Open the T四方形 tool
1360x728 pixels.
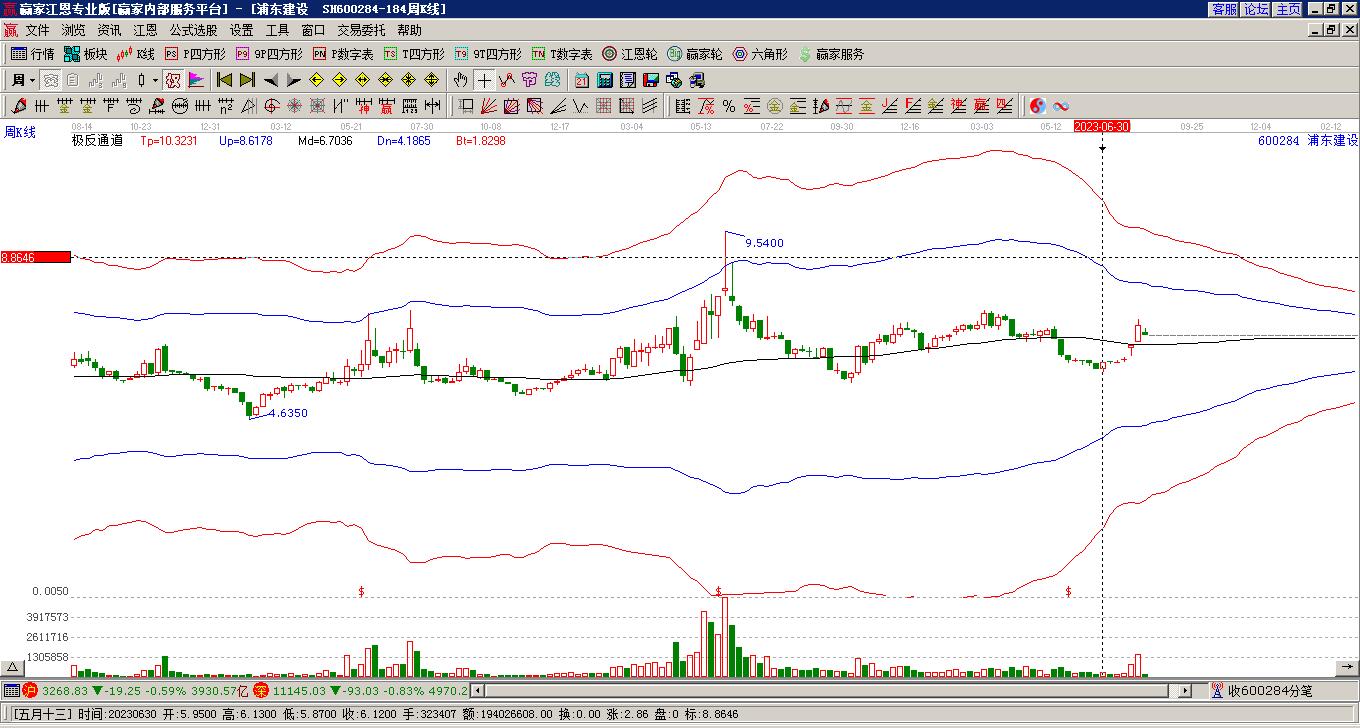(414, 54)
